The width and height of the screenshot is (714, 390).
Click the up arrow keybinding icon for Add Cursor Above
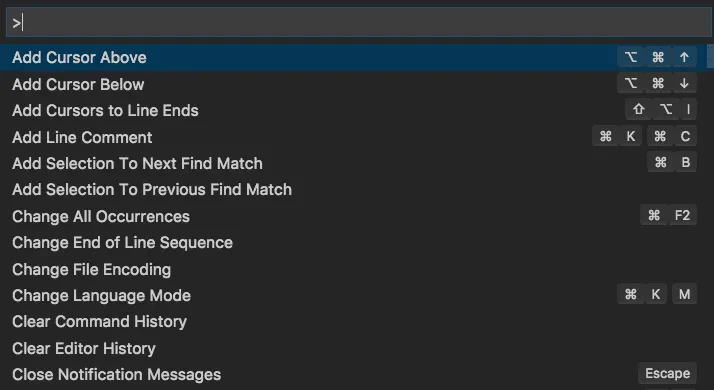pyautogui.click(x=684, y=57)
